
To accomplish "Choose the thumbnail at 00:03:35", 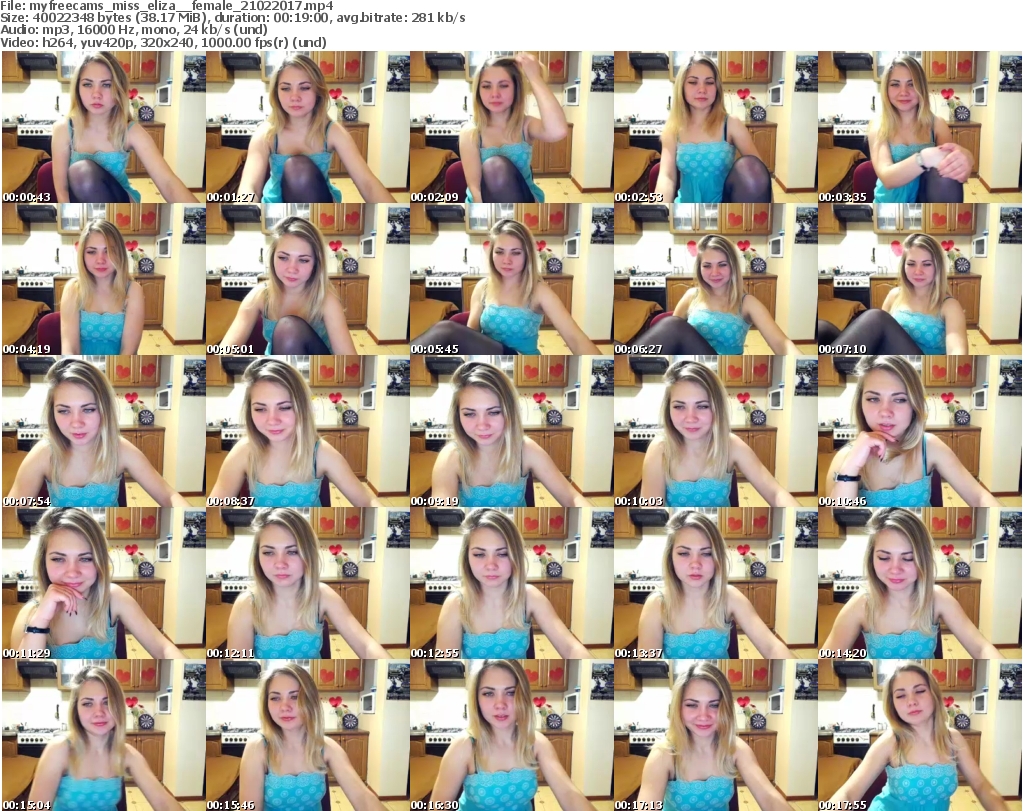I will coord(920,127).
